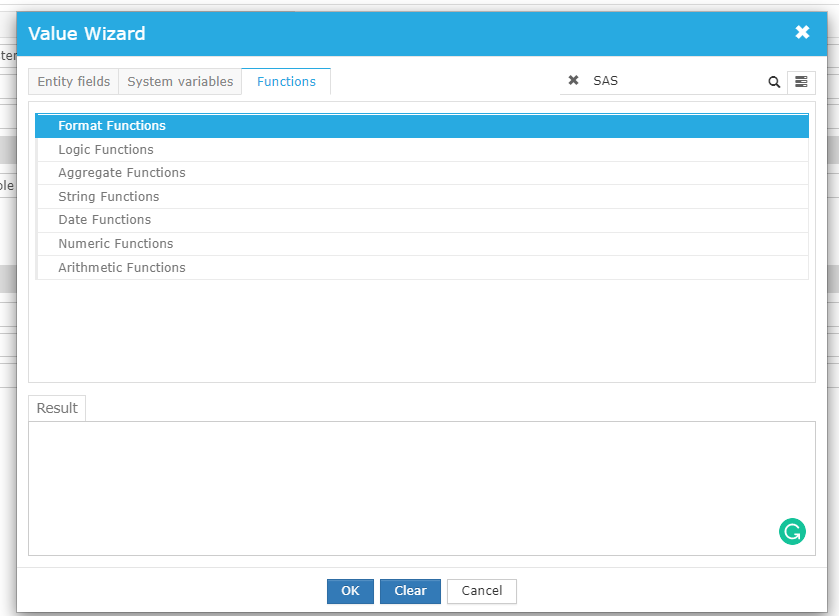Open the String Functions group
This screenshot has height=616, width=839.
[109, 197]
